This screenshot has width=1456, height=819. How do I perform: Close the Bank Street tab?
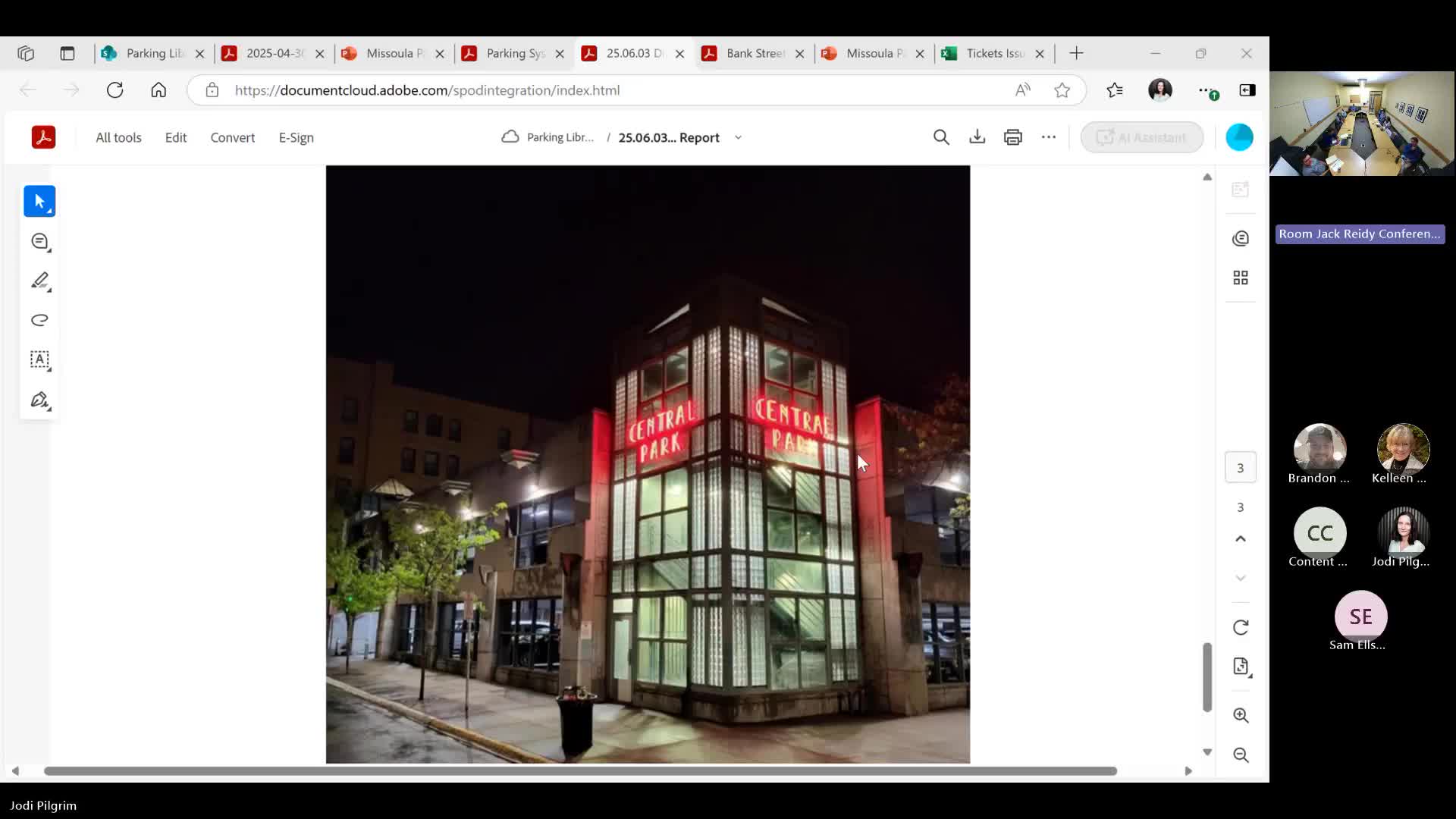tap(799, 54)
